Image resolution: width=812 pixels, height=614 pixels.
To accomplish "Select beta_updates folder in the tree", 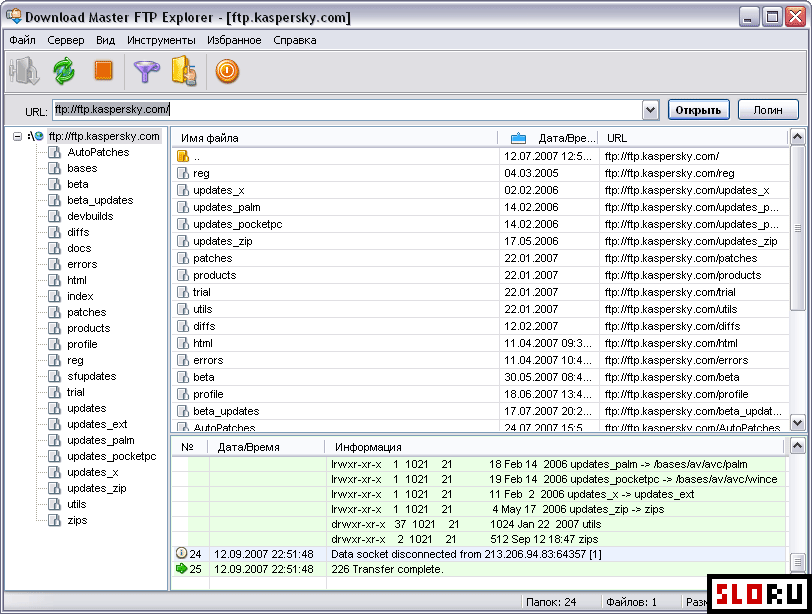I will point(100,200).
